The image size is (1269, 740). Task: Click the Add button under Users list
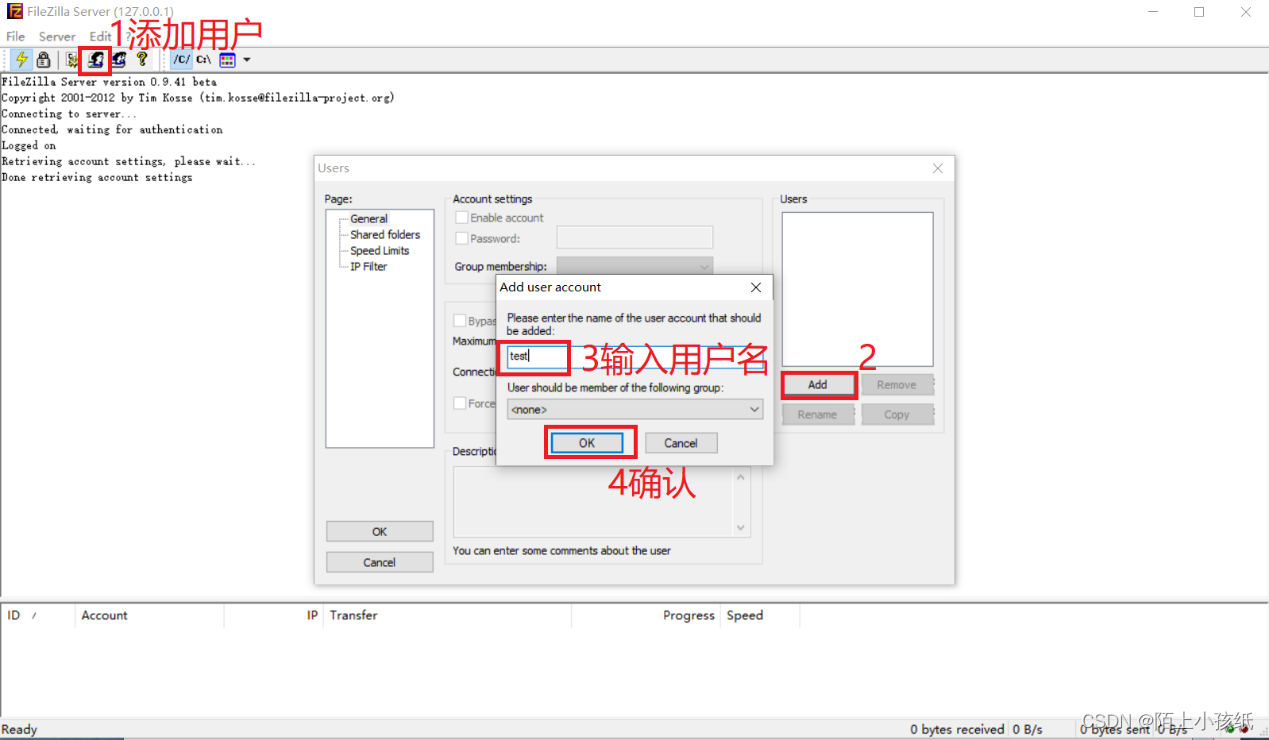coord(817,384)
